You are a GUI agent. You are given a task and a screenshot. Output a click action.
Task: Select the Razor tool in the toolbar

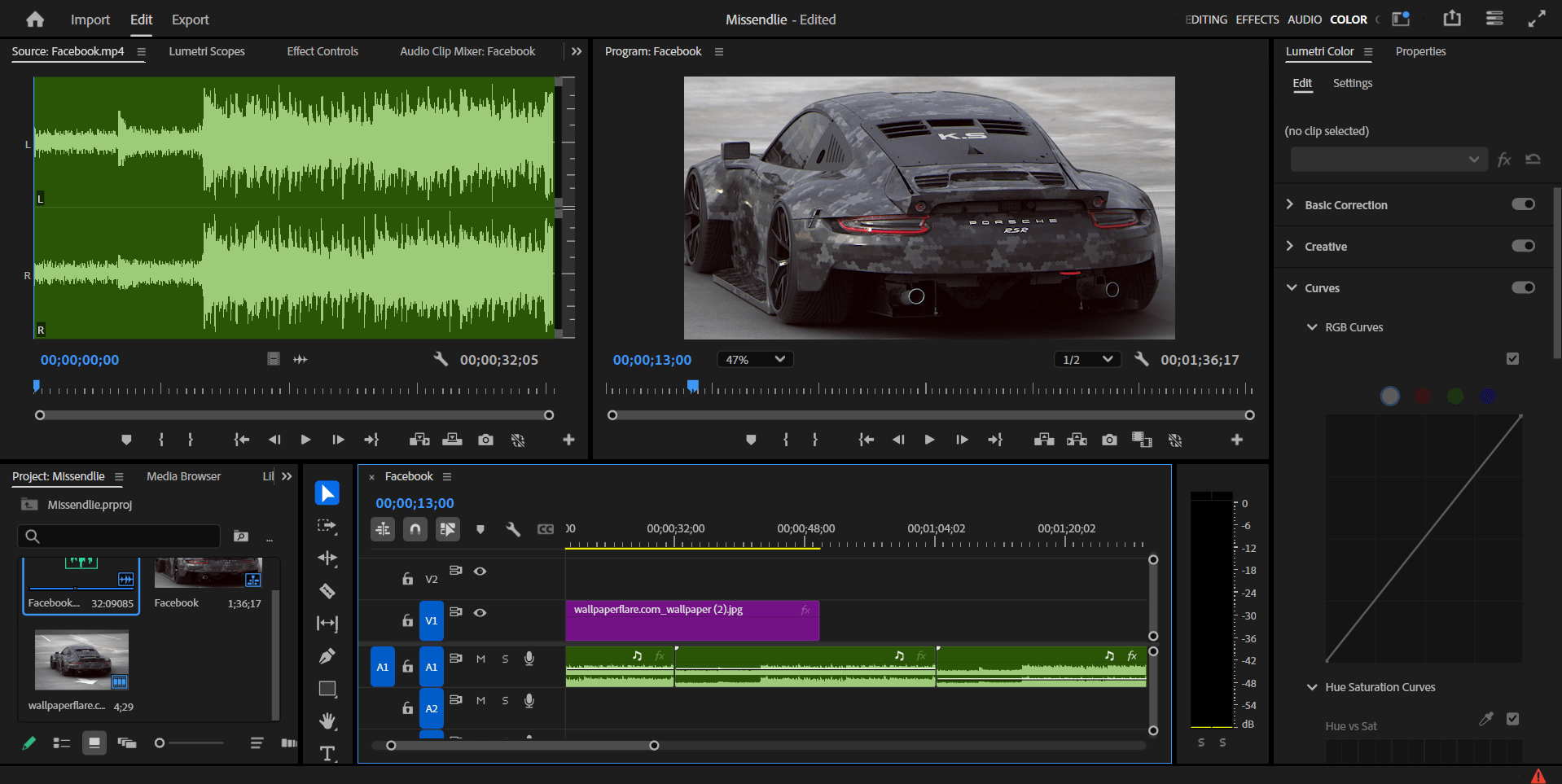pyautogui.click(x=327, y=591)
